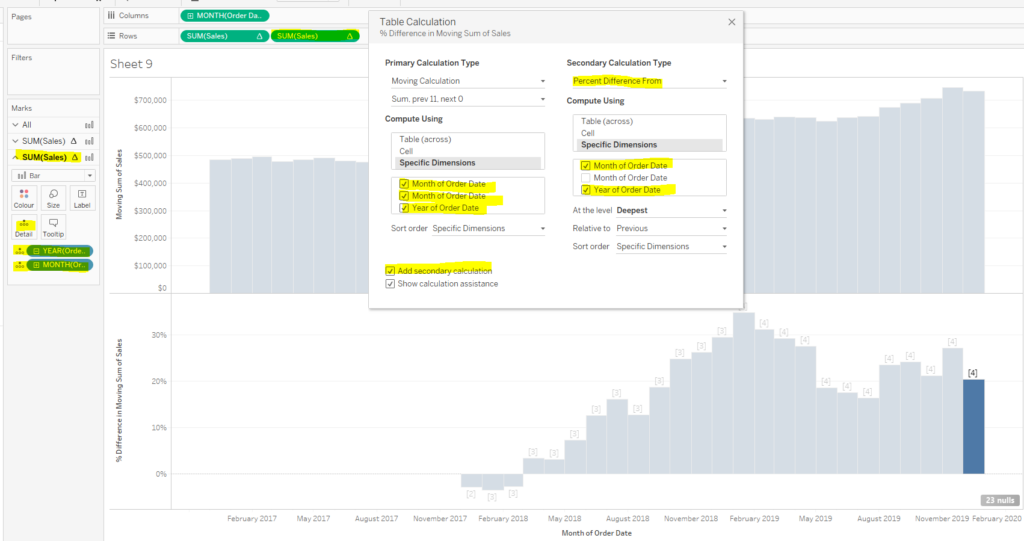Open the Label marks card
Screen dimensions: 1024x541
tap(82, 197)
